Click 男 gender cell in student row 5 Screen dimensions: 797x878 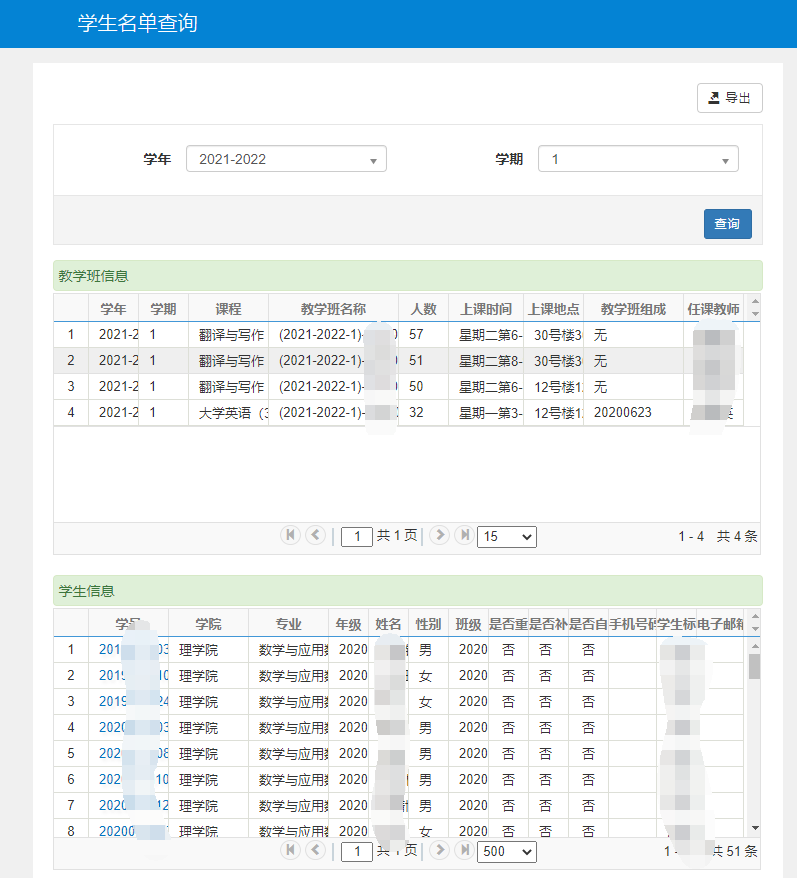click(426, 754)
